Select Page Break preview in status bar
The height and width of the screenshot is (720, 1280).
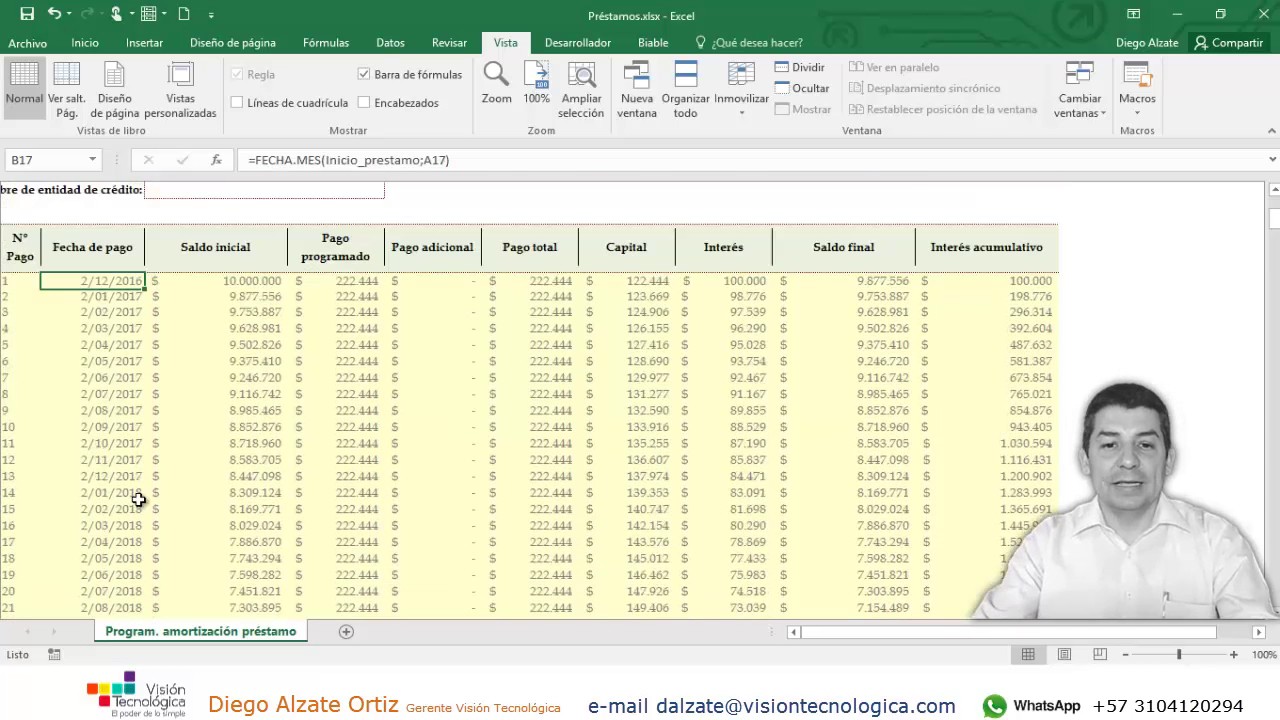pyautogui.click(x=1100, y=654)
